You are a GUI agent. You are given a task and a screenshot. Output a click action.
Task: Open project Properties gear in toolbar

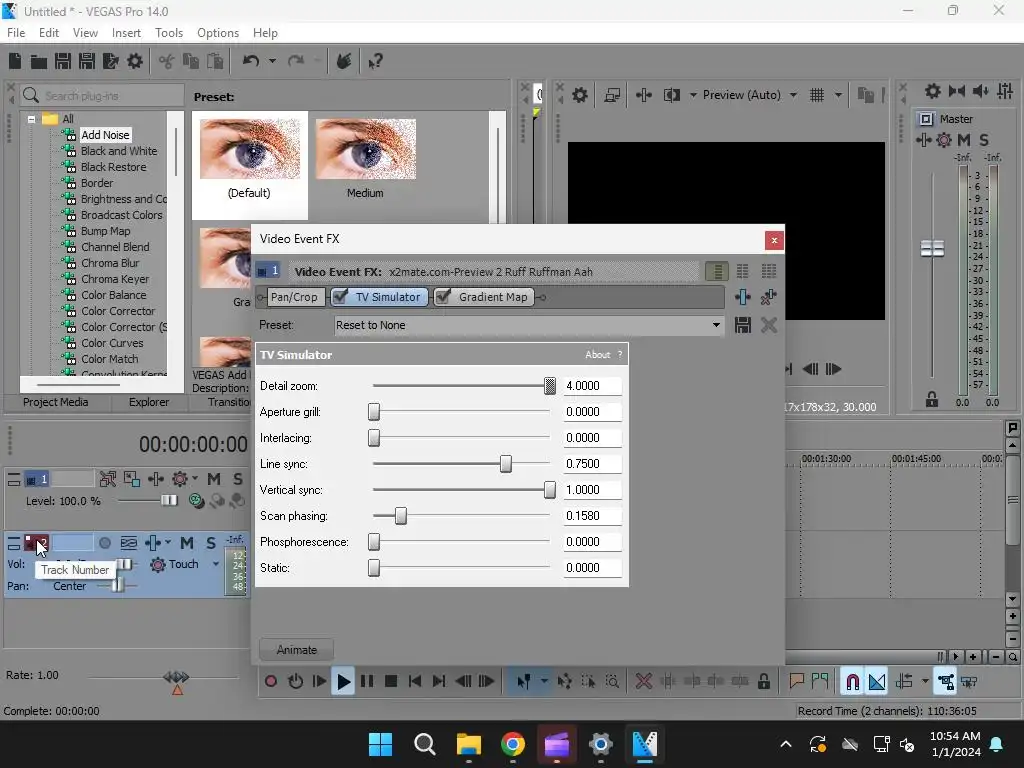135,61
